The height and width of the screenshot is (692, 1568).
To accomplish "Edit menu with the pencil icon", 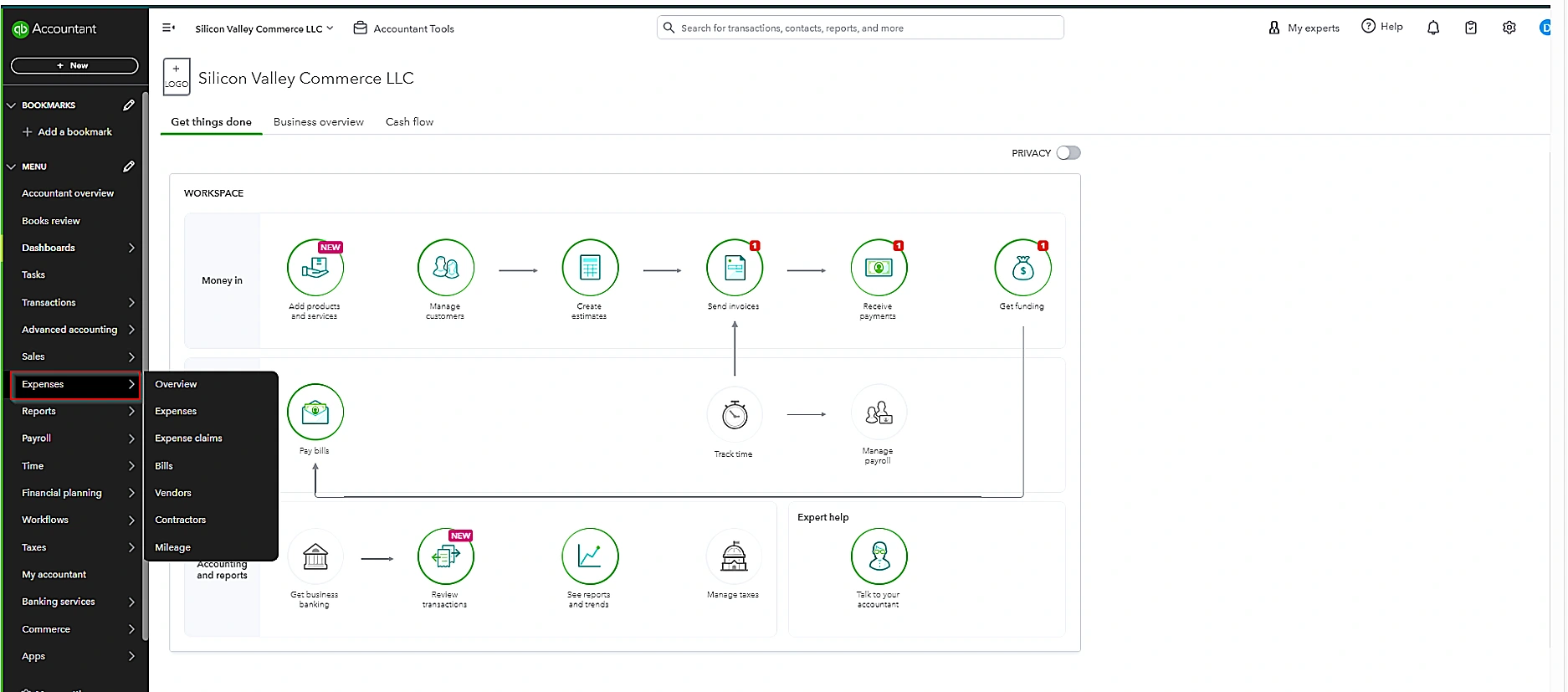I will [129, 167].
